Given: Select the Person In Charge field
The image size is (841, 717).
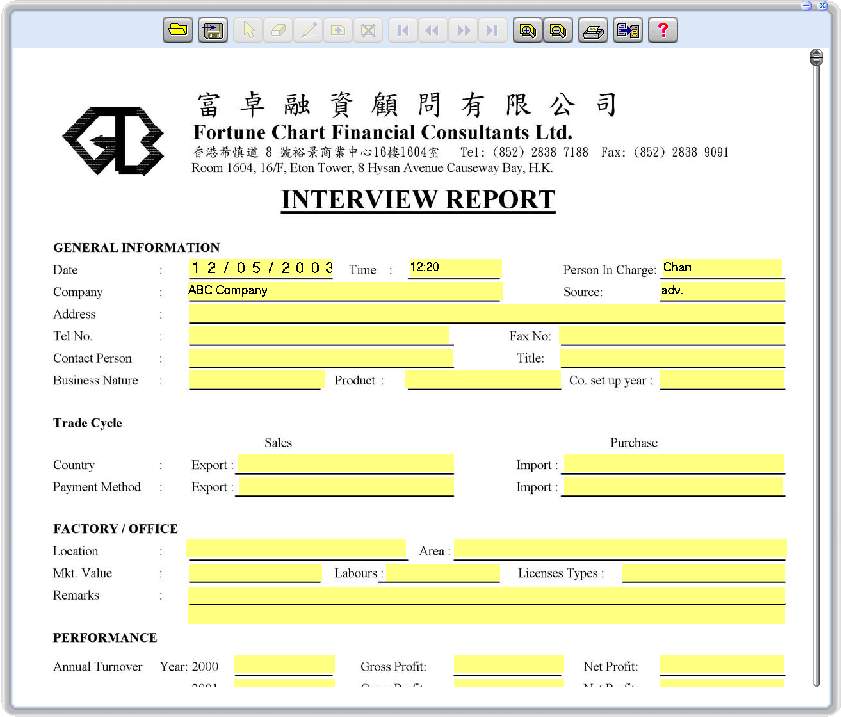Looking at the screenshot, I should (721, 268).
